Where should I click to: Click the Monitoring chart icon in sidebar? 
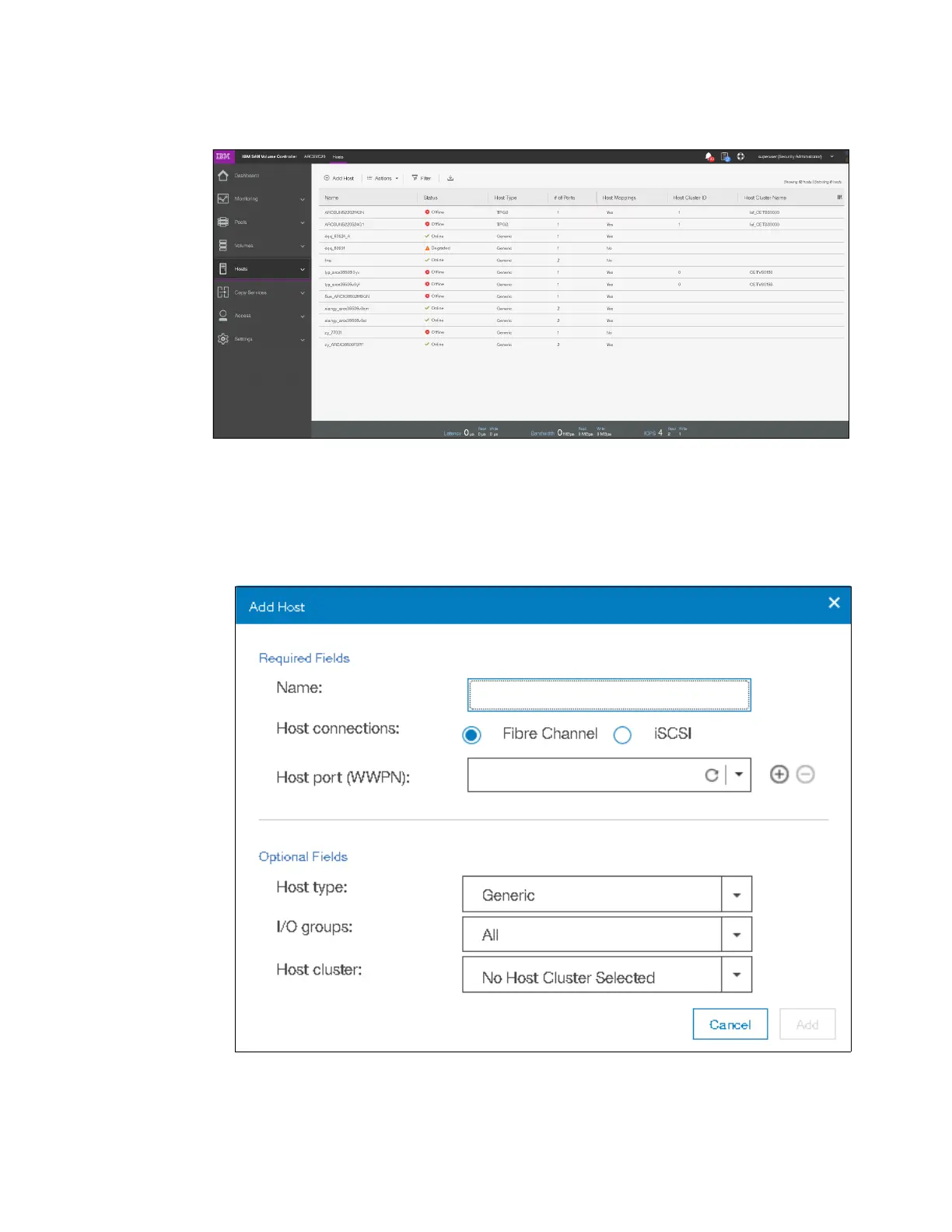tap(223, 199)
